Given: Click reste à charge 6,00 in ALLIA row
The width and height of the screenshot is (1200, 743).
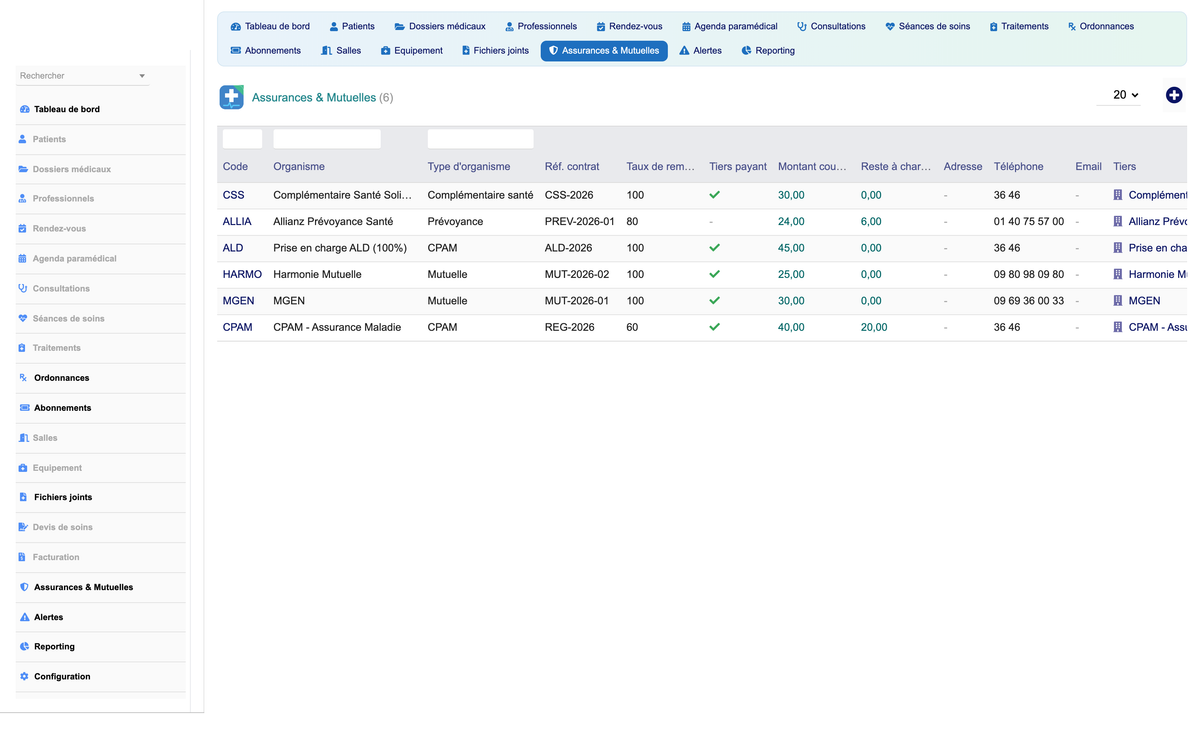Looking at the screenshot, I should [x=871, y=221].
